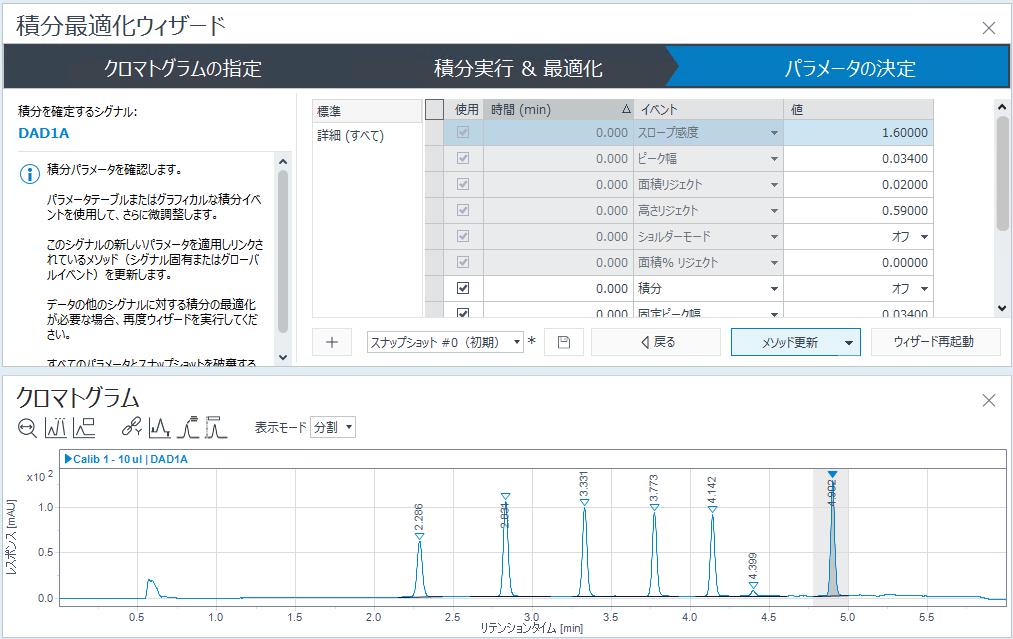This screenshot has height=639, width=1013.
Task: Close the integration optimization wizard panel
Action: coord(988,28)
